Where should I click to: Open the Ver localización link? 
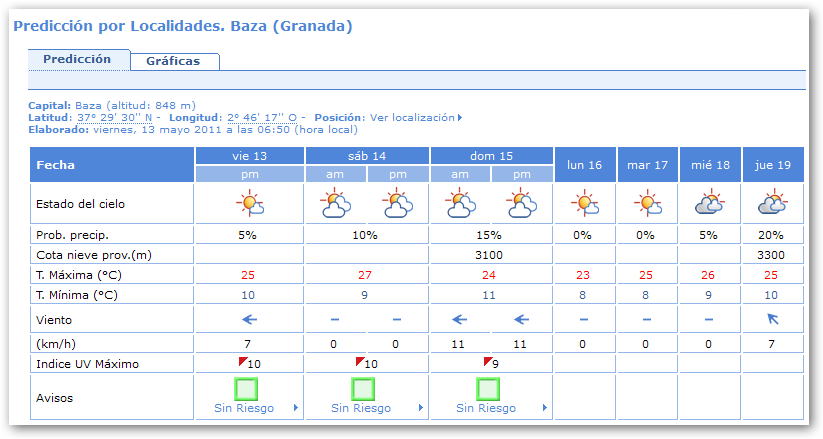(x=415, y=117)
